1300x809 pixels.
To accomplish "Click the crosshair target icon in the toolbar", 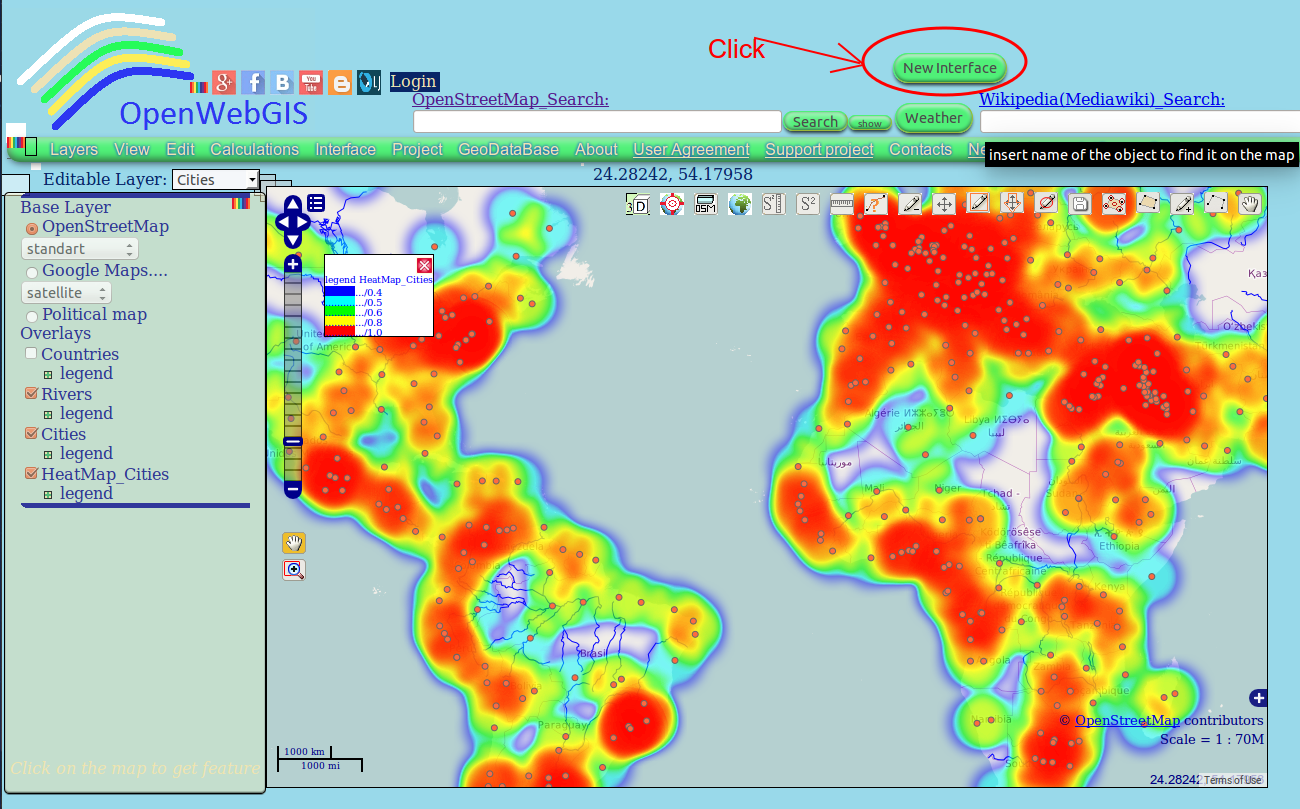I will point(672,203).
